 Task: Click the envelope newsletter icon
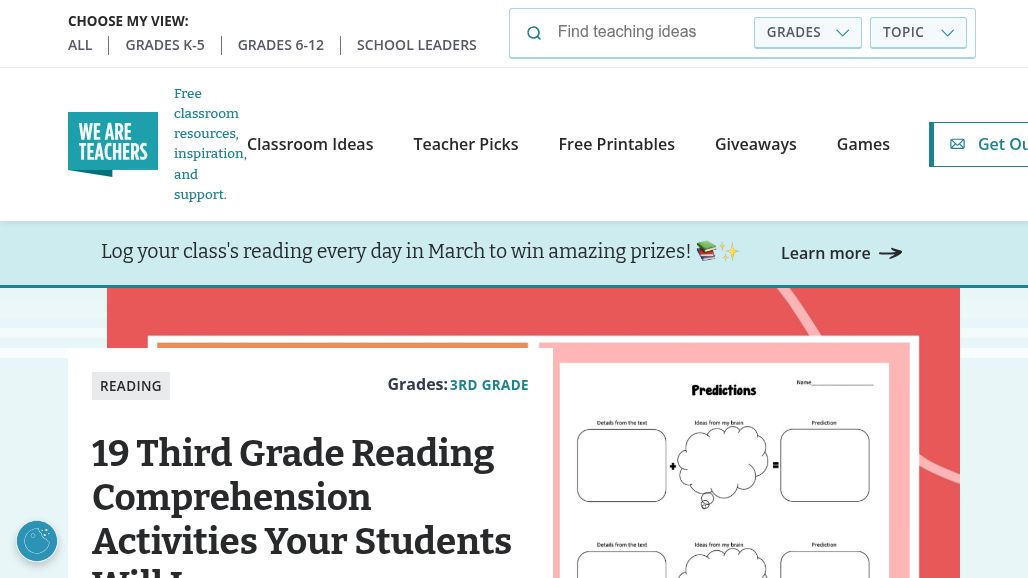click(957, 144)
